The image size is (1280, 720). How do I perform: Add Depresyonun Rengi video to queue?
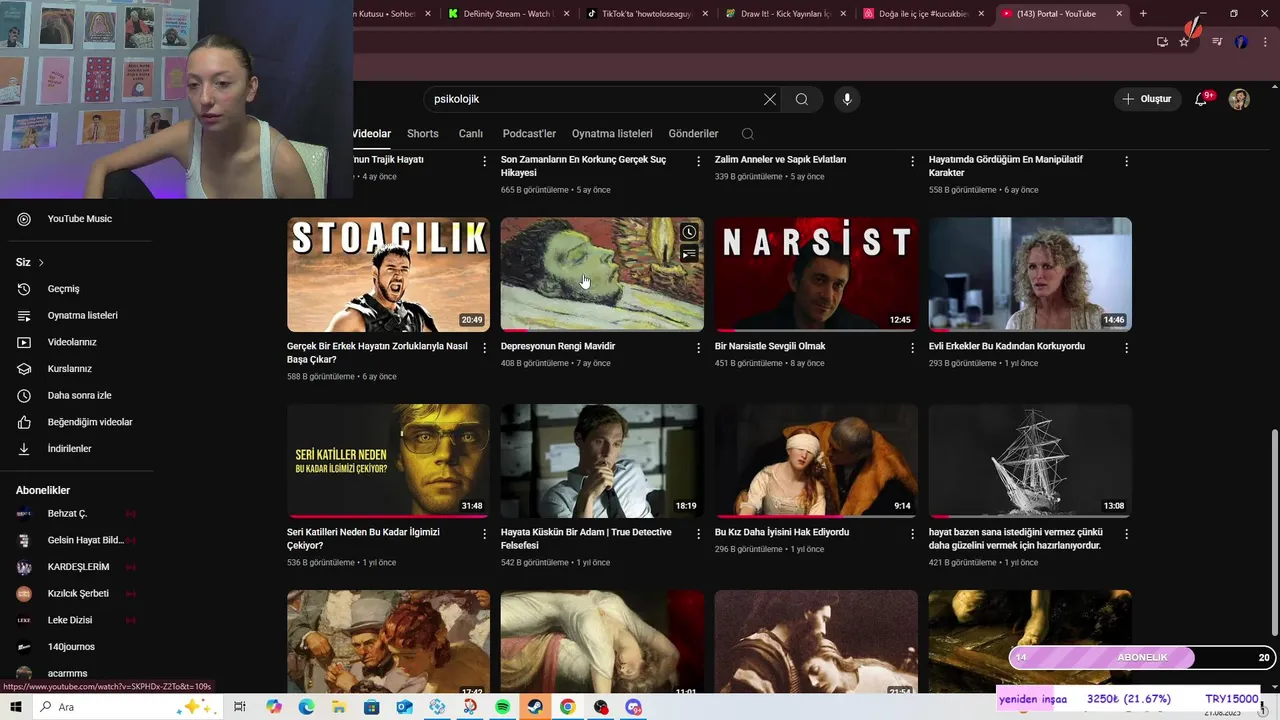pyautogui.click(x=689, y=254)
